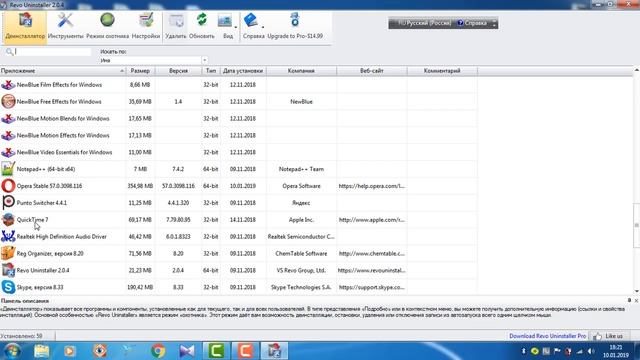Image resolution: width=640 pixels, height=360 pixels.
Task: Open the Uninstaller (Деинсталлятор) view
Action: point(25,27)
